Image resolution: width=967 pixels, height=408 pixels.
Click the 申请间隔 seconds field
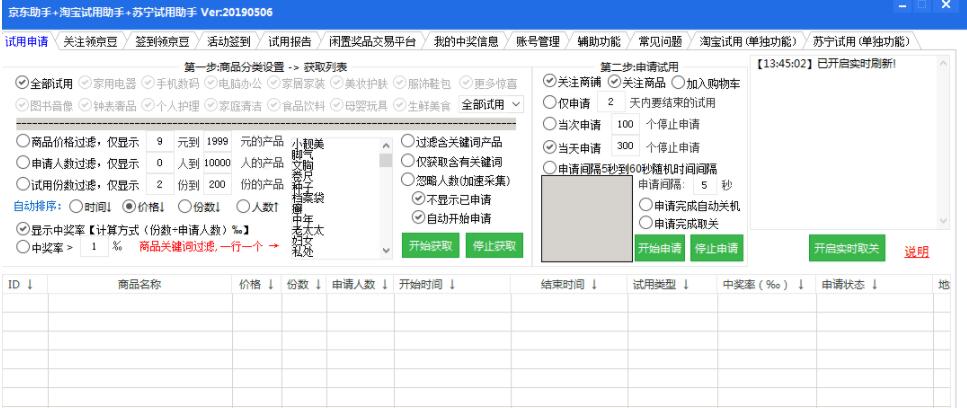705,184
